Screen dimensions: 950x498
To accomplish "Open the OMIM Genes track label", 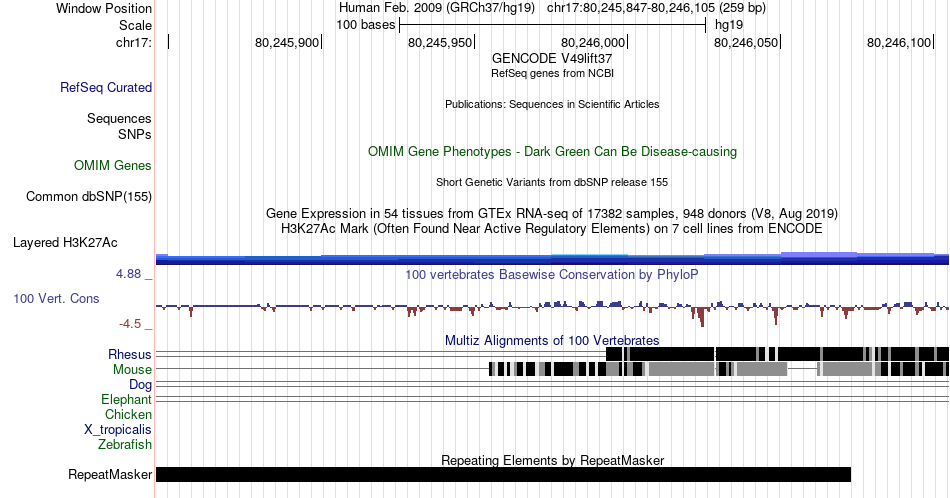I will pos(113,165).
